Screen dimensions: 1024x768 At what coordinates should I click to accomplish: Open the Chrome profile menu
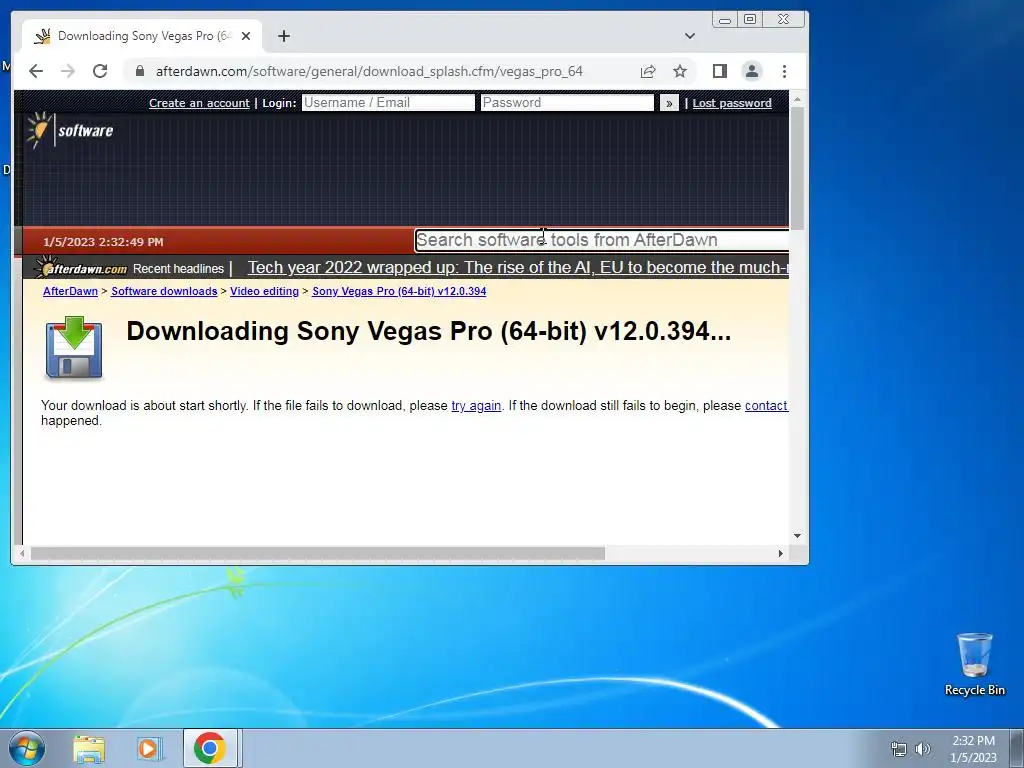click(752, 71)
